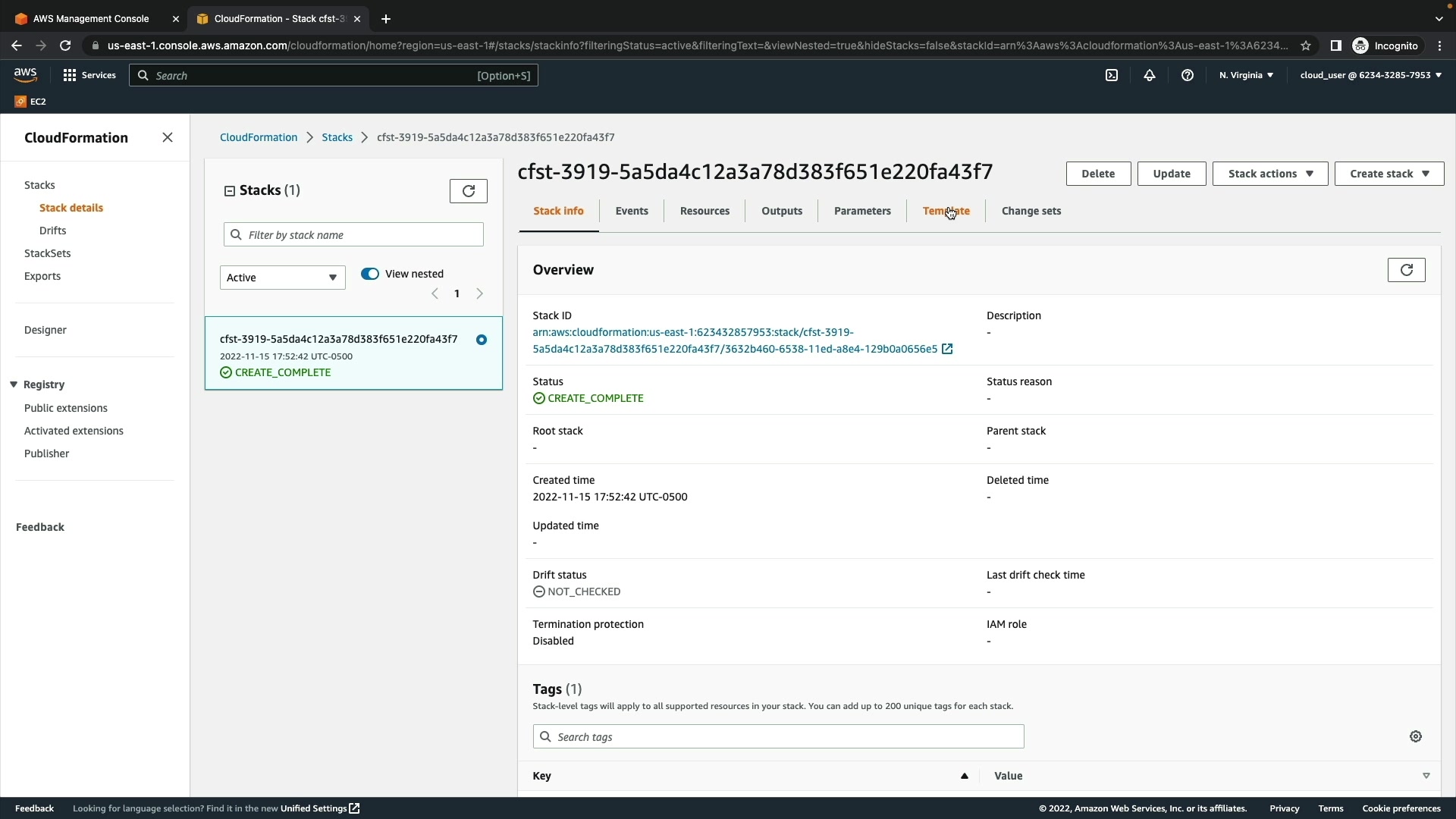Select the cfst-3919 stack radio button

click(482, 340)
